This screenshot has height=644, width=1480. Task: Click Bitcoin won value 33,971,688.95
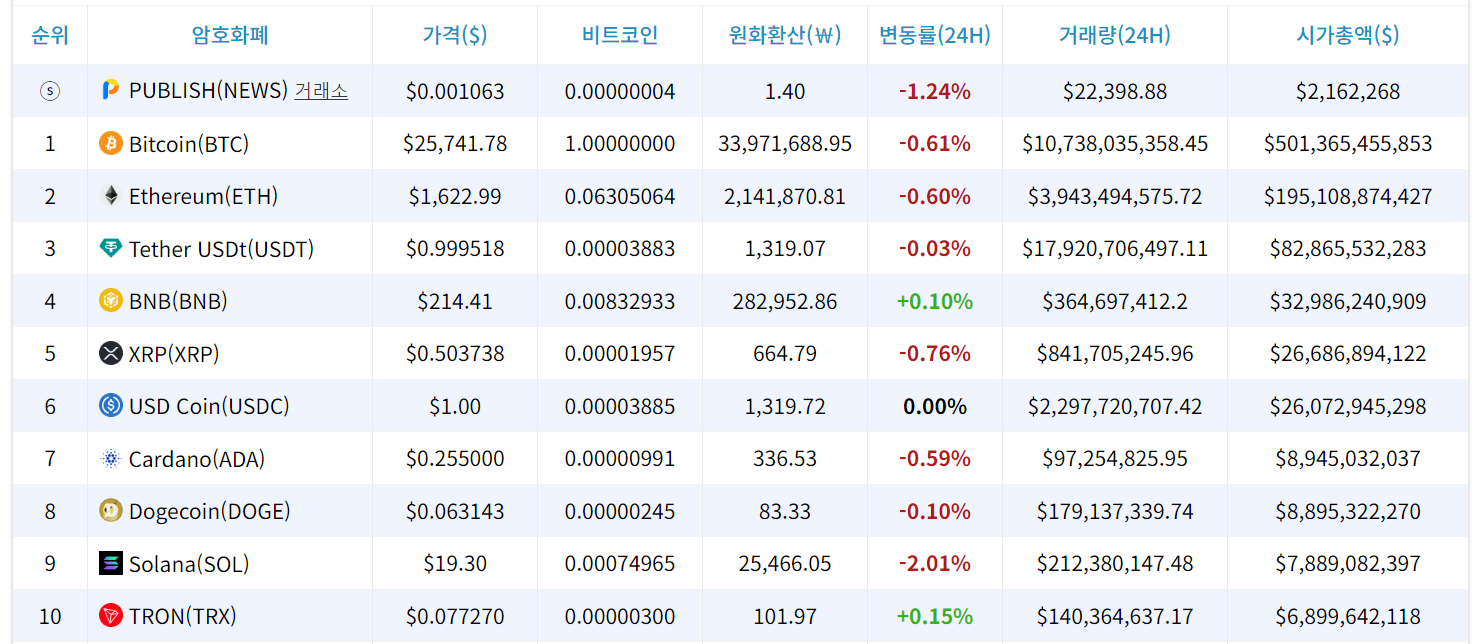coord(785,144)
